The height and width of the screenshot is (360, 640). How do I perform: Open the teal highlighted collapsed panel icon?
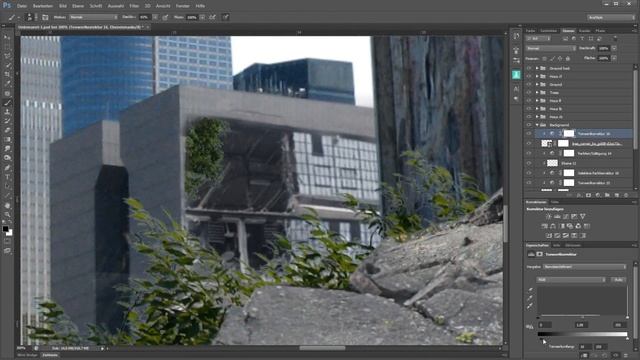[x=516, y=74]
